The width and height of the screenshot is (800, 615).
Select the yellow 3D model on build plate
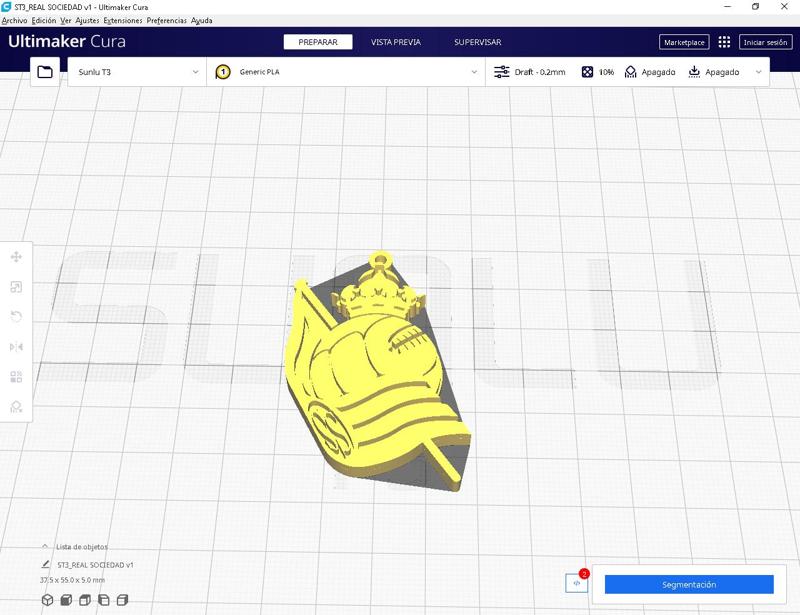[378, 373]
